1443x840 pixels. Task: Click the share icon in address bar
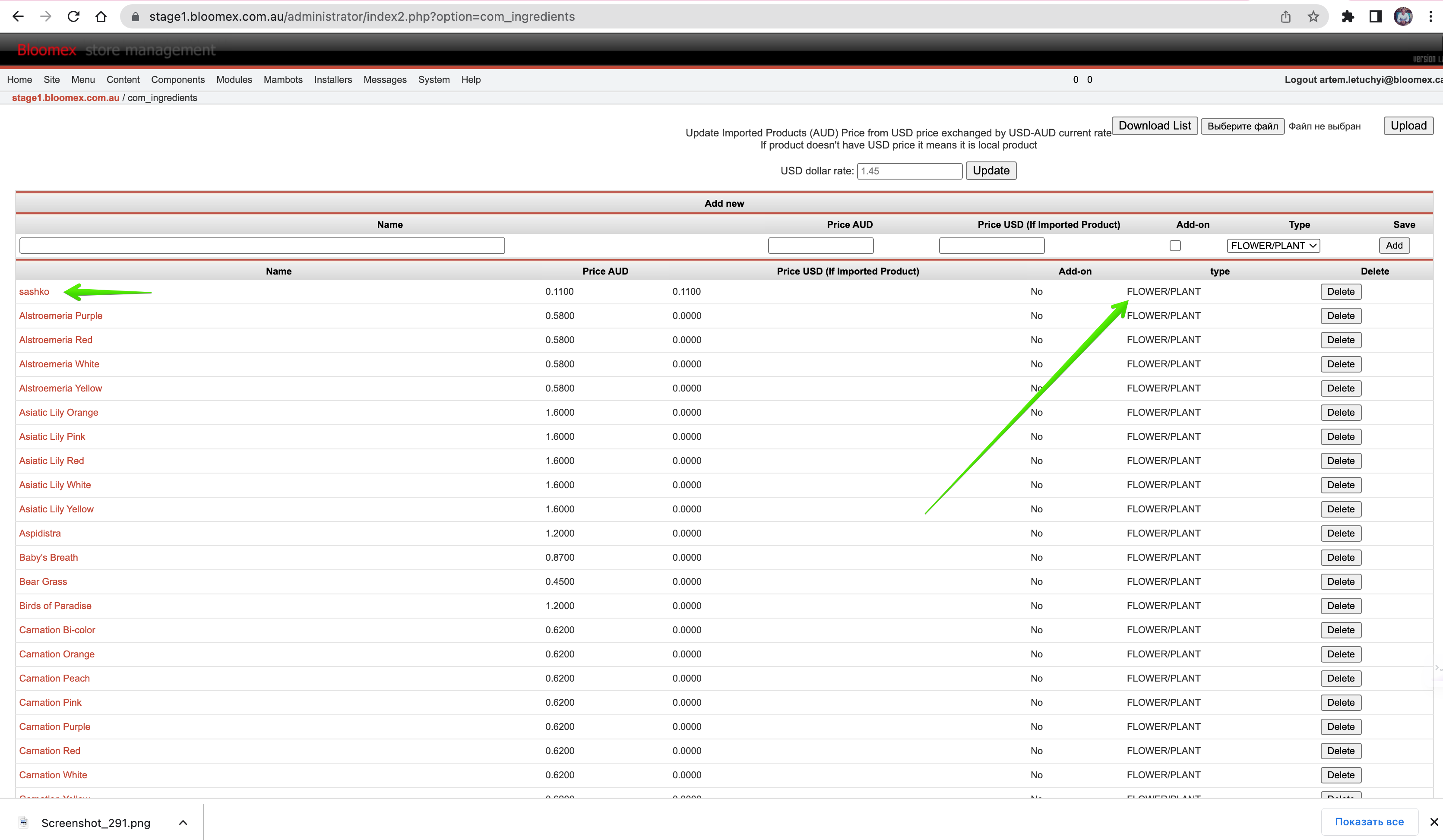point(1285,16)
